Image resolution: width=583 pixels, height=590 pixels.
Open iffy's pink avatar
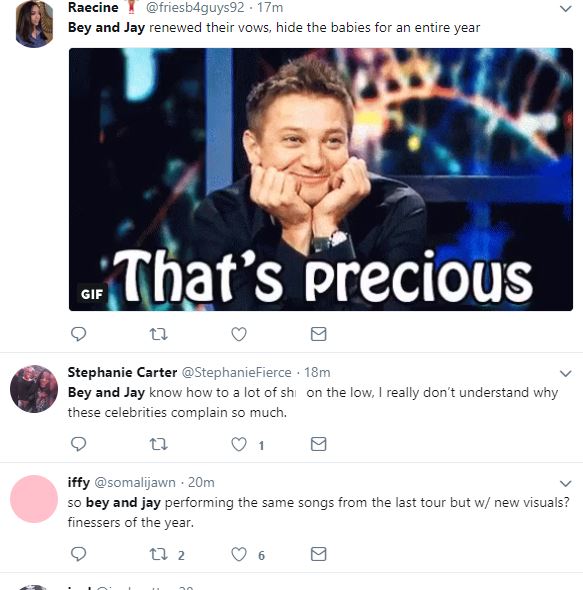(34, 499)
